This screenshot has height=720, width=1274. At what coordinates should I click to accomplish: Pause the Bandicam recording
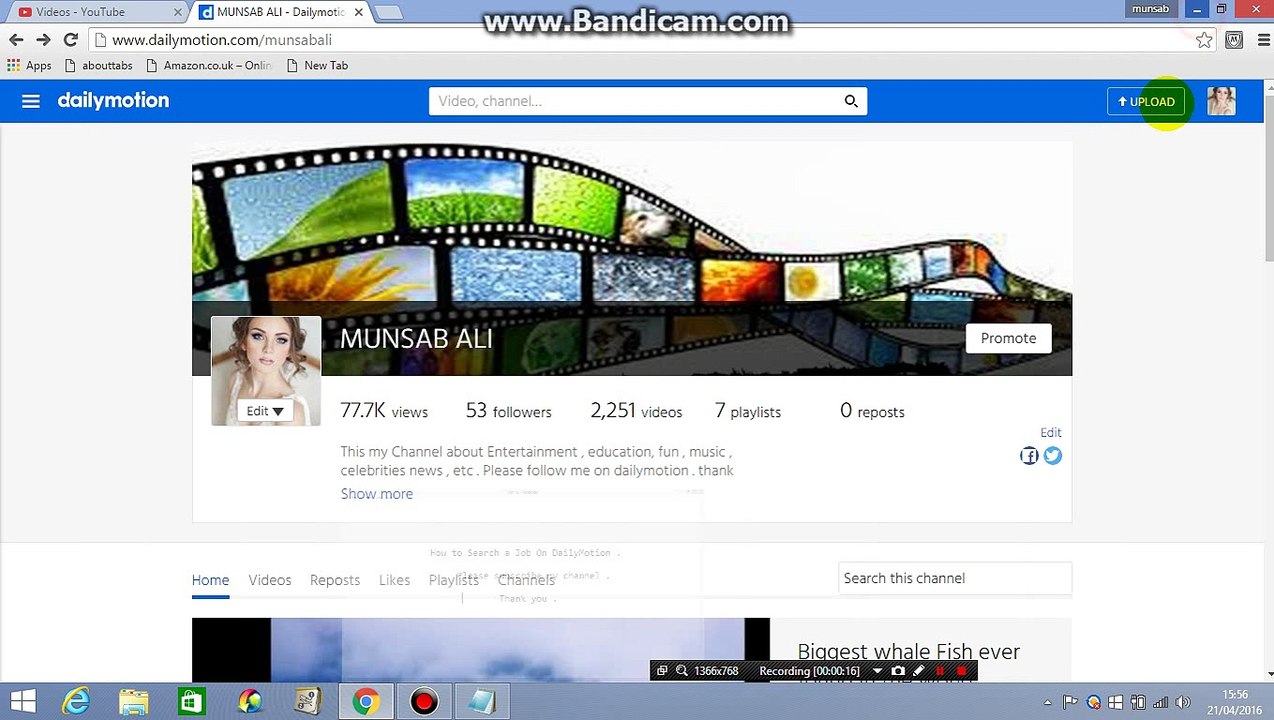click(x=940, y=671)
